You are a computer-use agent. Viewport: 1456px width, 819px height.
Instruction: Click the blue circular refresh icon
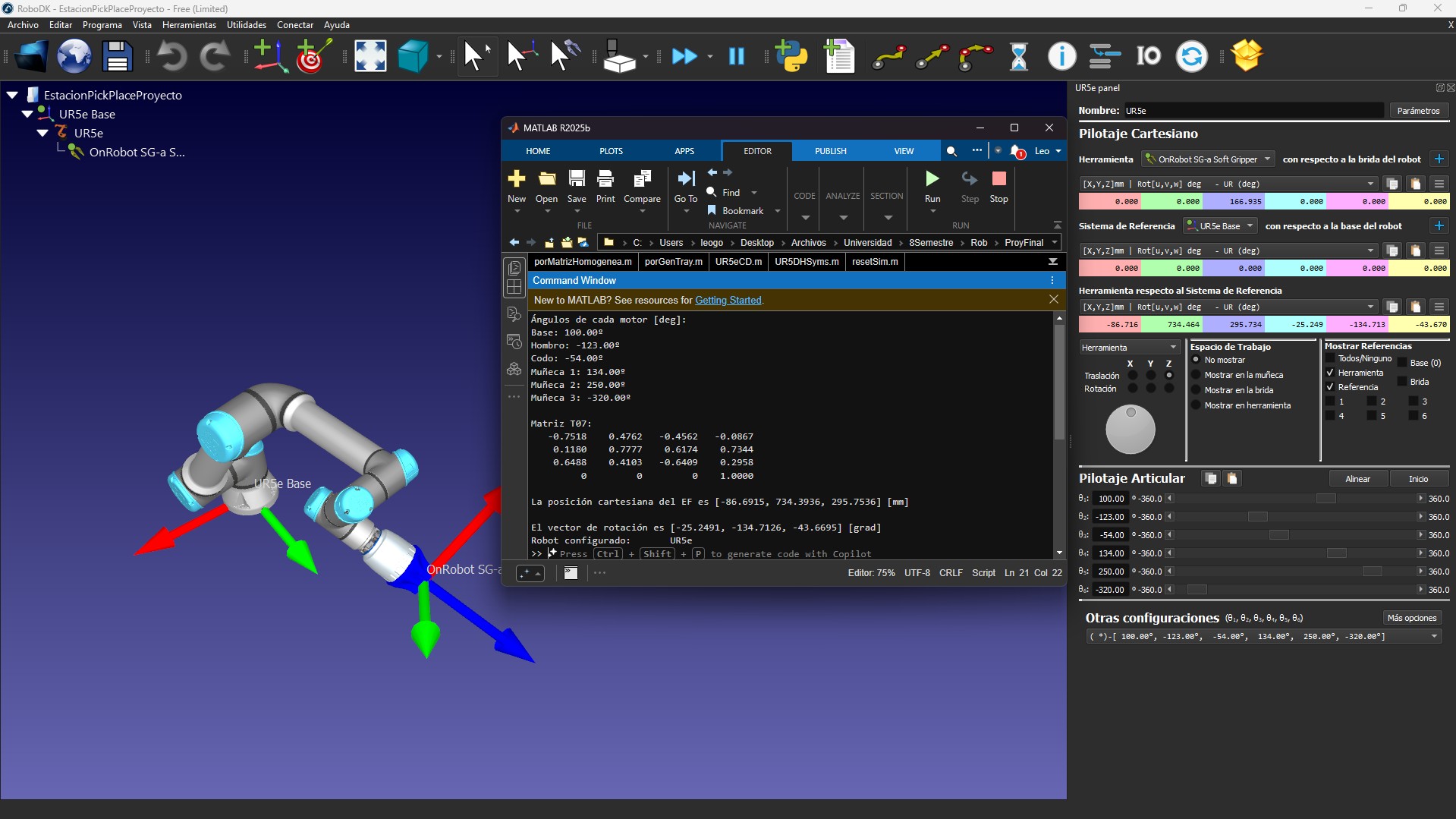coord(1191,56)
